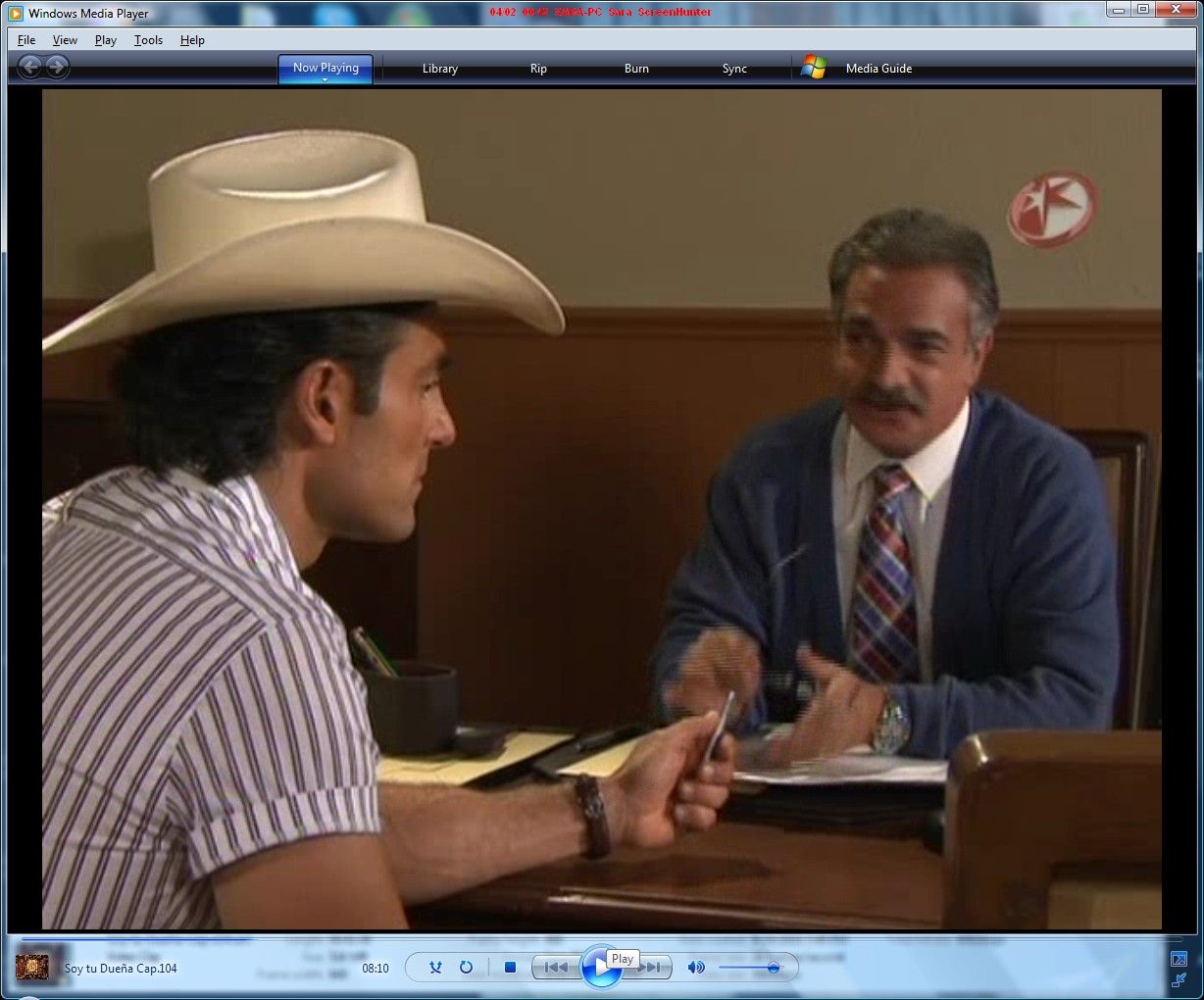Switch to full screen view icon
The width and height of the screenshot is (1204, 1000).
[x=1179, y=959]
